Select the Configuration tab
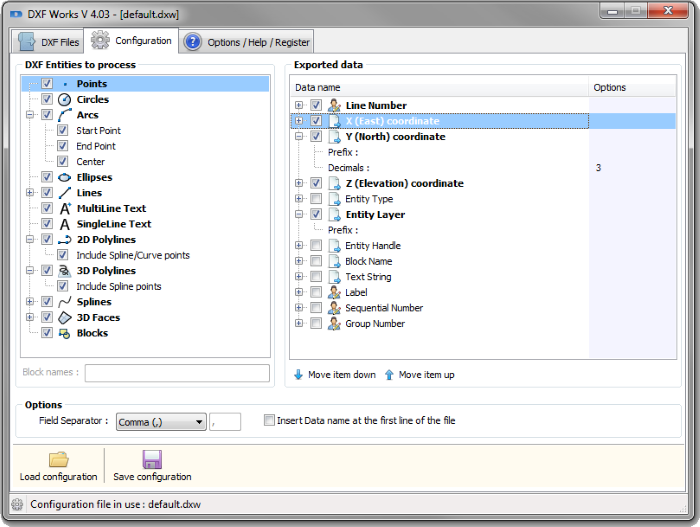The image size is (700, 527). [x=131, y=41]
